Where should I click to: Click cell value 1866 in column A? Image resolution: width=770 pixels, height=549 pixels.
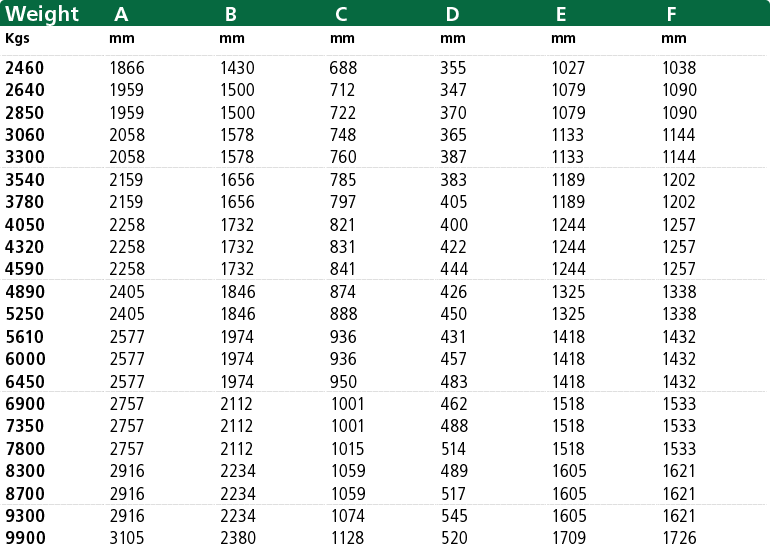[127, 68]
